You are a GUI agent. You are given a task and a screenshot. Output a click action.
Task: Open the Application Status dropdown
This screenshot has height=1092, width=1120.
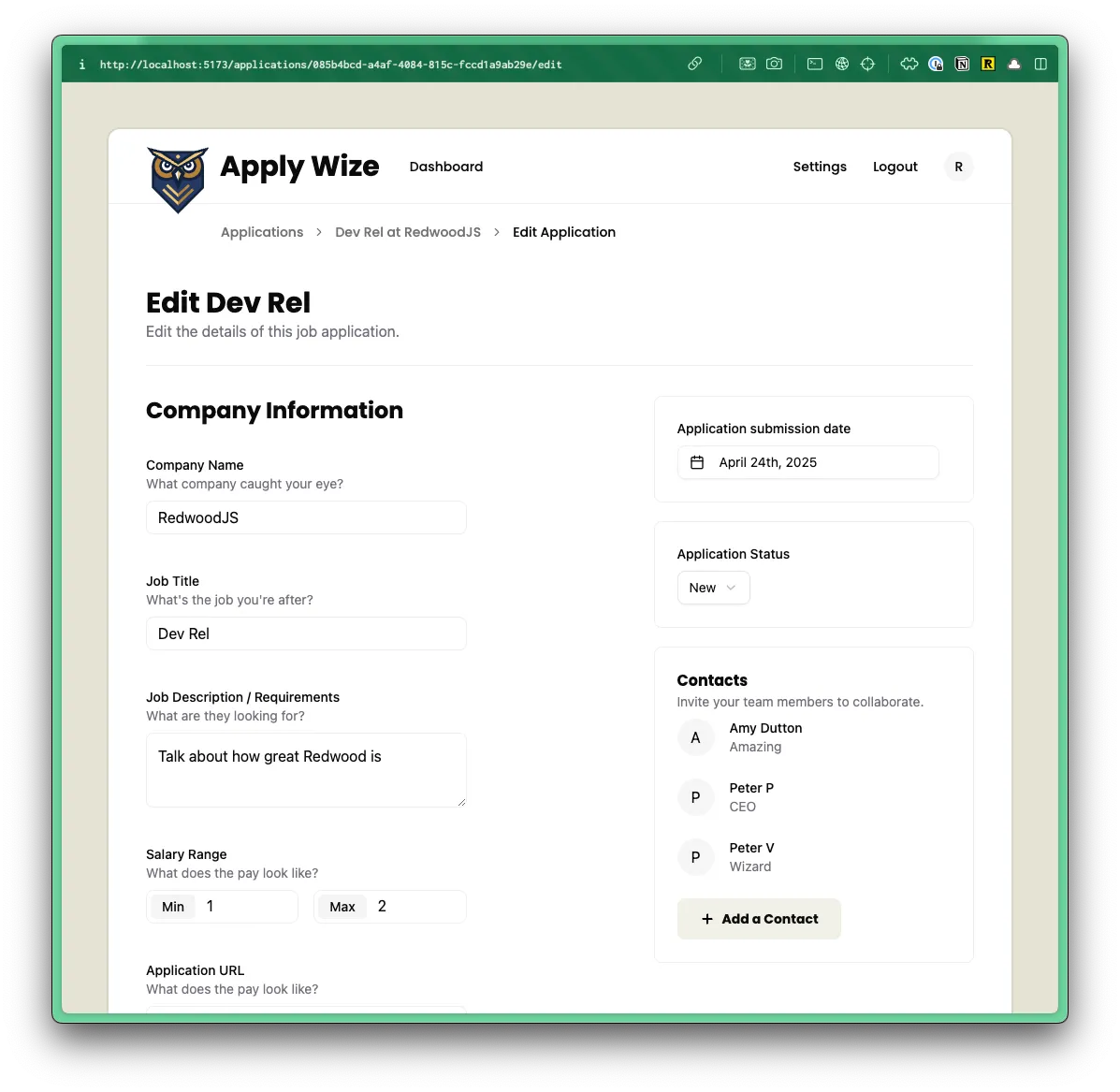(x=713, y=588)
